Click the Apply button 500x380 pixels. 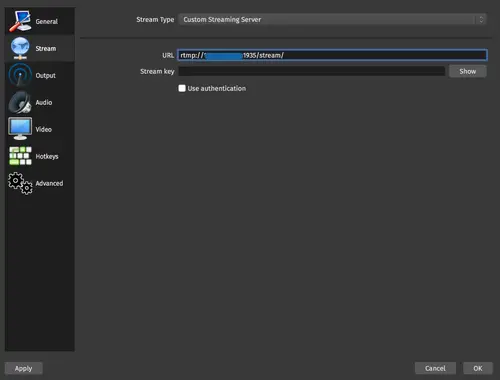pos(23,368)
